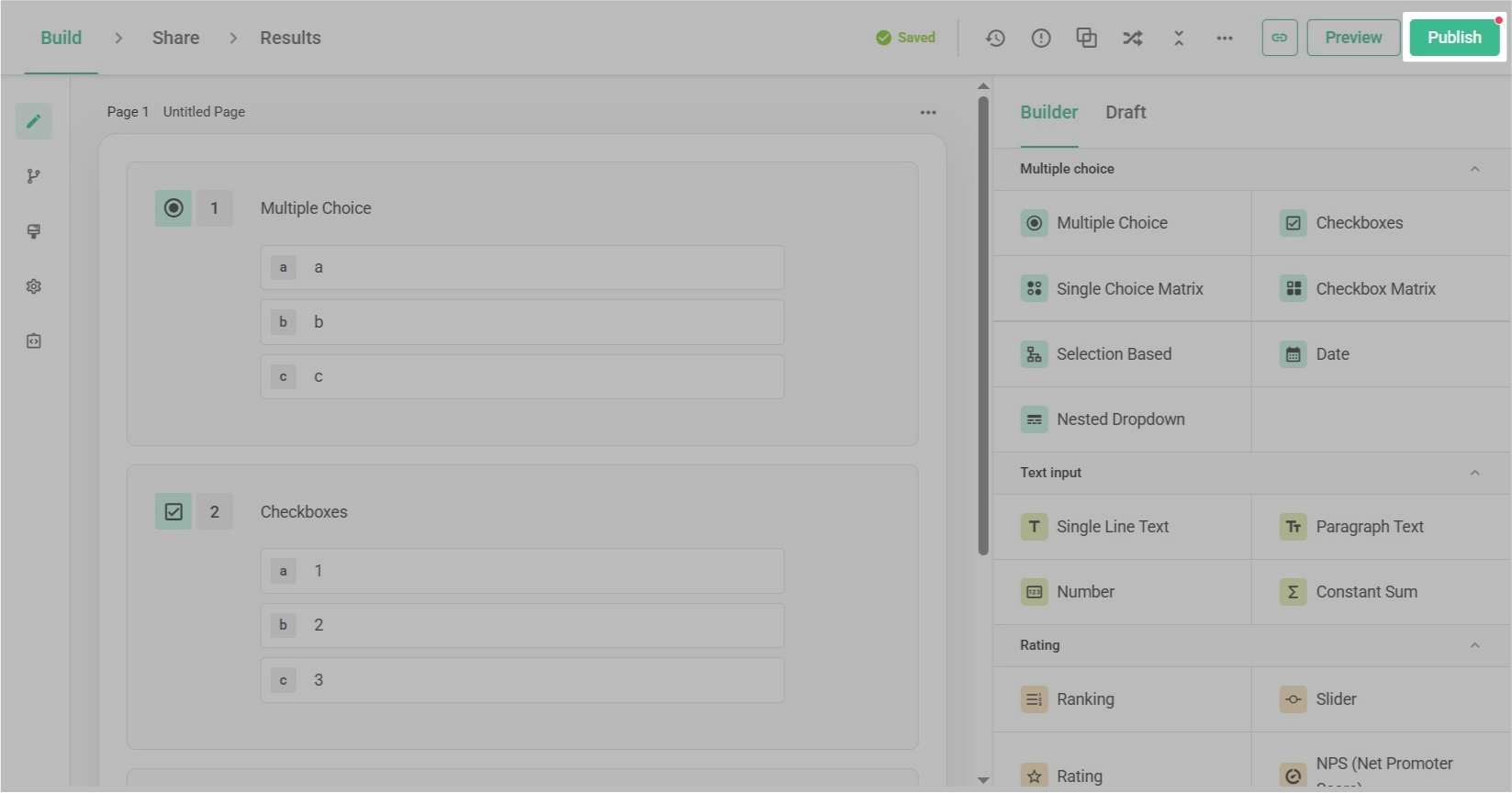Click the duplicate copy icon in toolbar
1512x793 pixels.
(1087, 38)
